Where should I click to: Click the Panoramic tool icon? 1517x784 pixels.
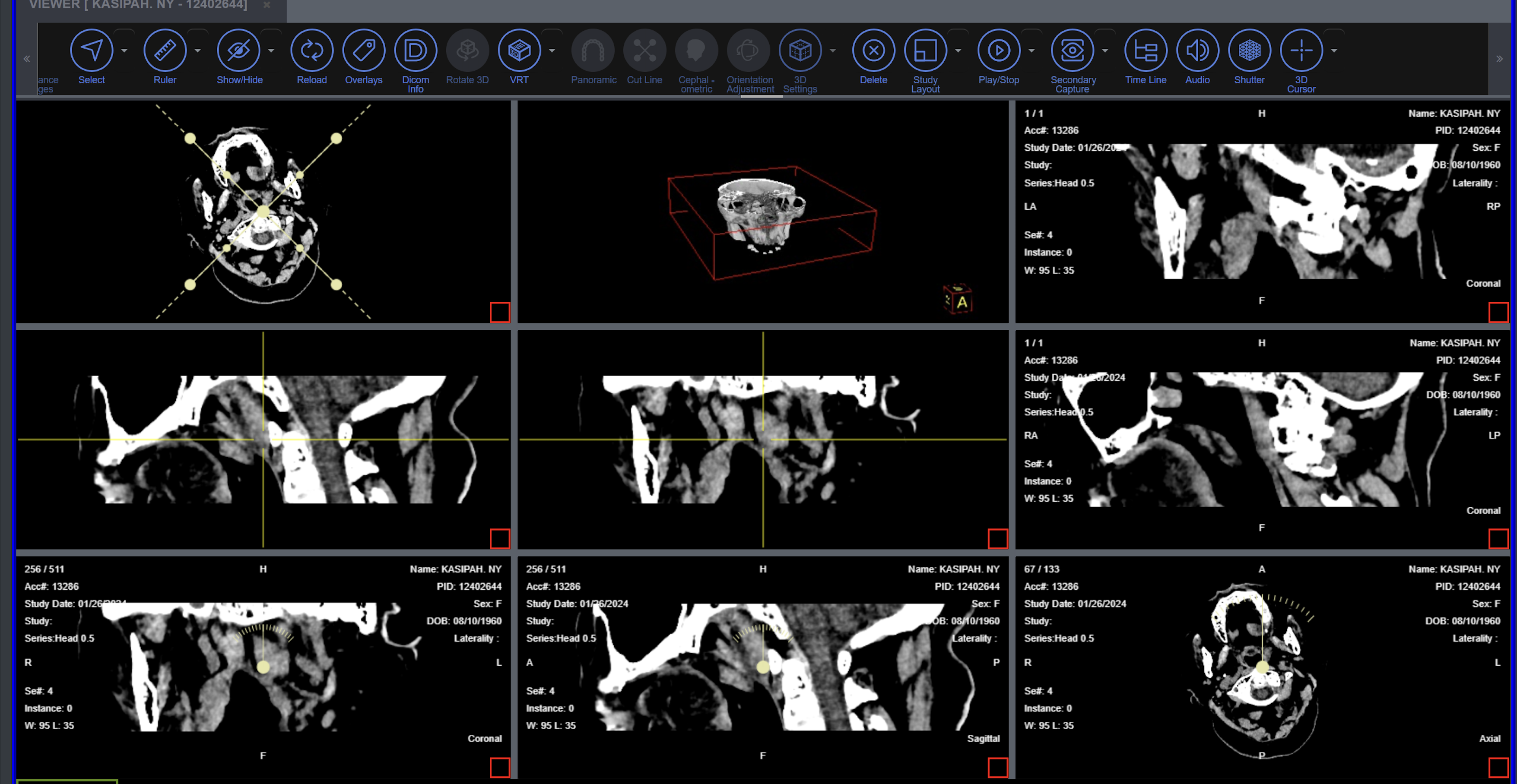pos(593,50)
